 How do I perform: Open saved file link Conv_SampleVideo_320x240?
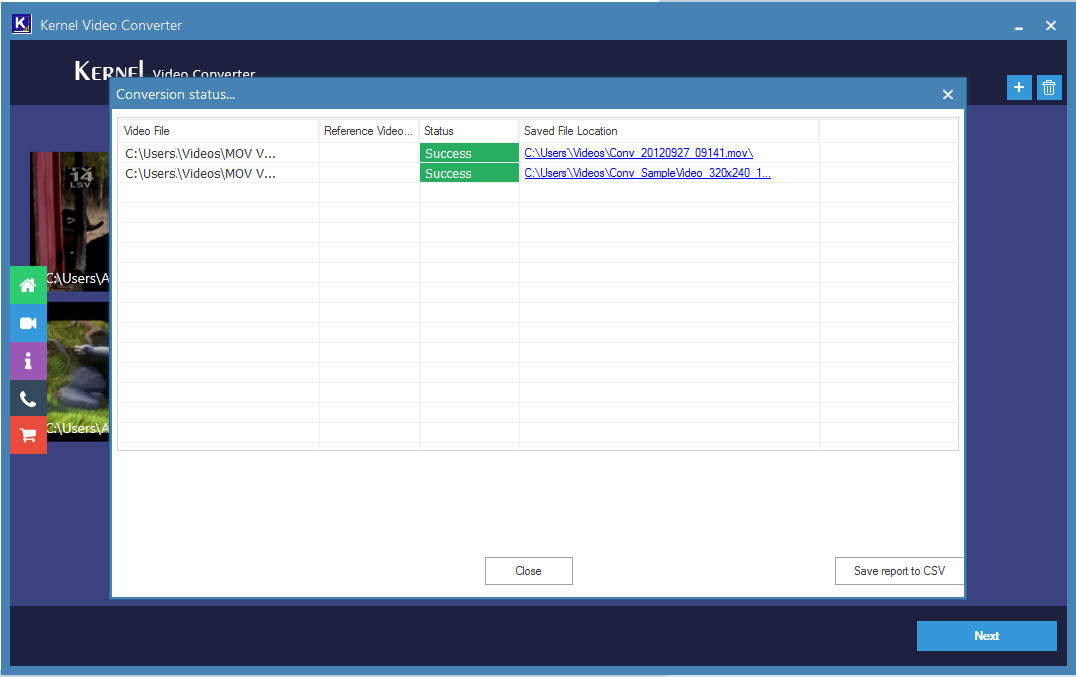[647, 173]
